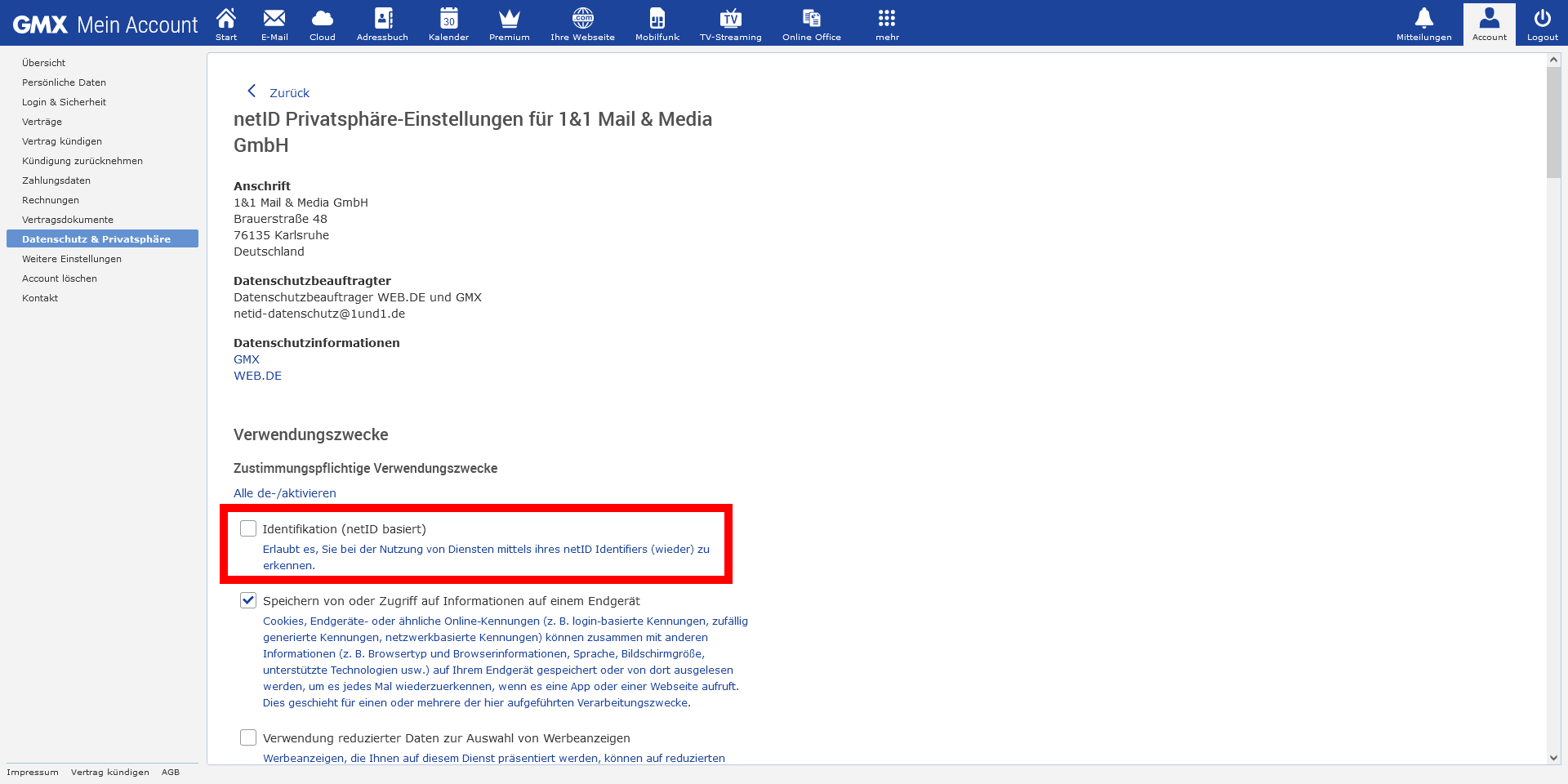The width and height of the screenshot is (1568, 784).
Task: Click Alle de-/aktivieren
Action: pyautogui.click(x=284, y=492)
